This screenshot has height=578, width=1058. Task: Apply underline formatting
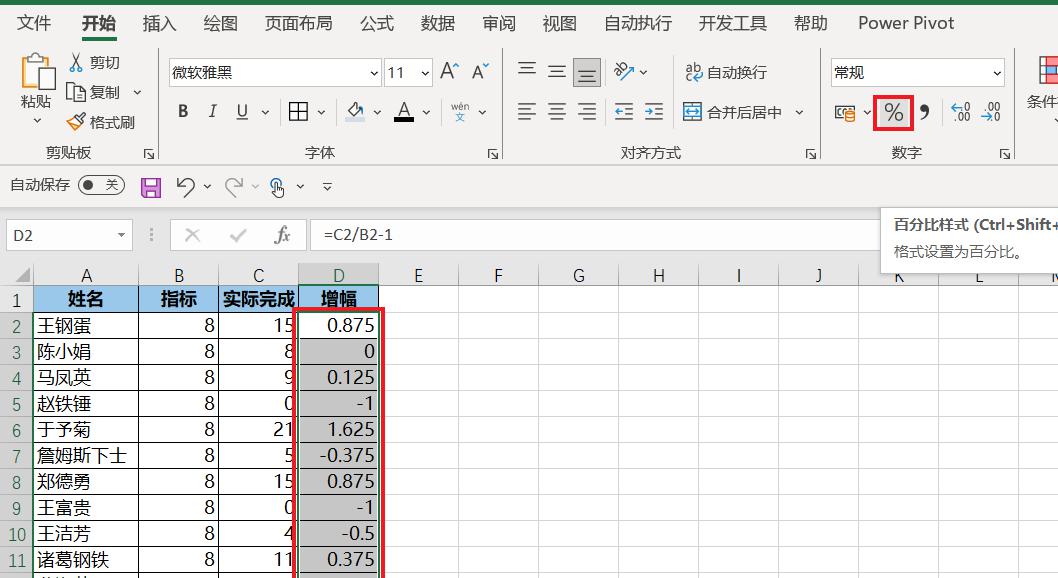click(x=242, y=111)
